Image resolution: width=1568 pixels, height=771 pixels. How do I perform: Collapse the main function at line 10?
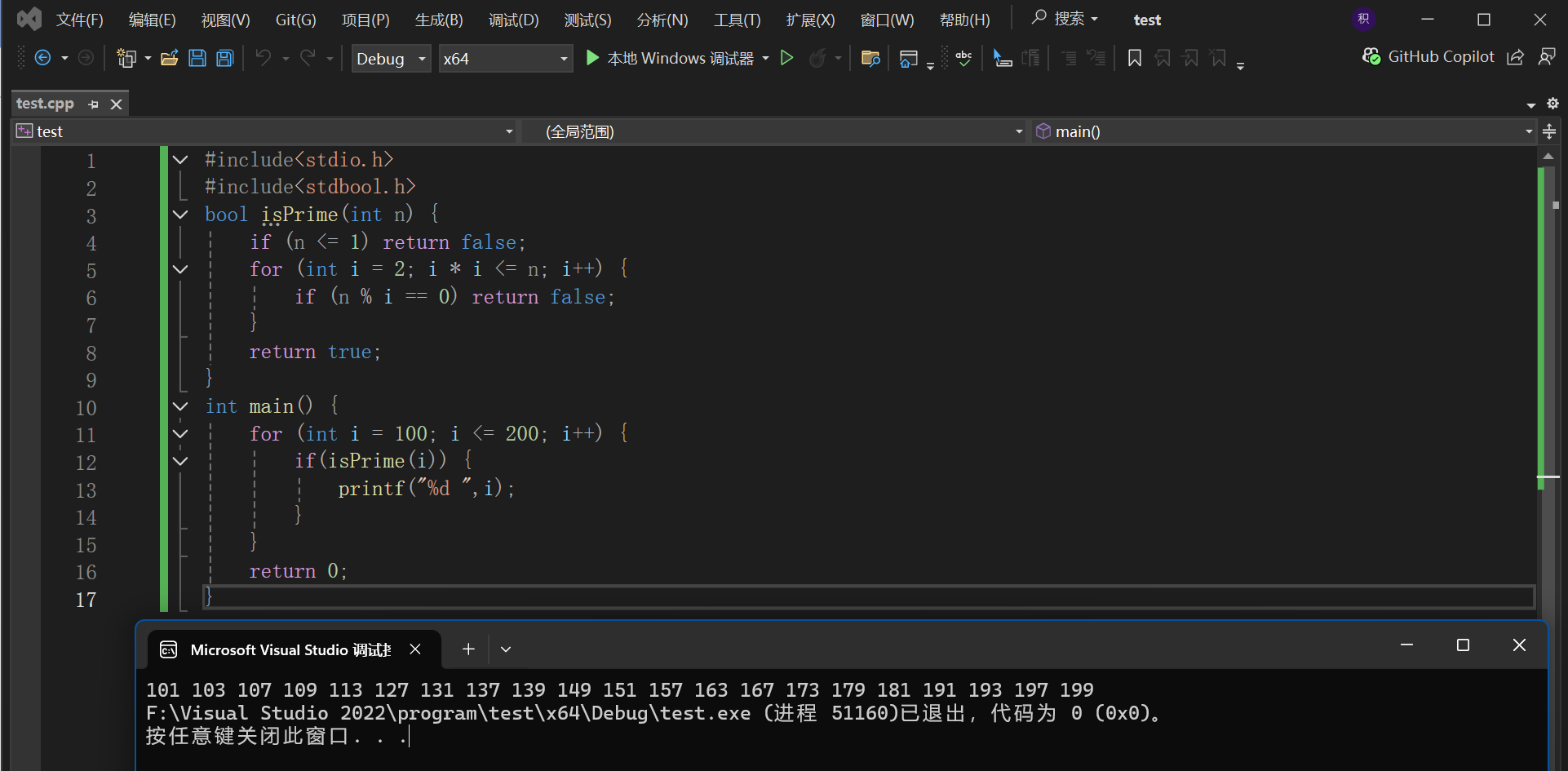[180, 406]
